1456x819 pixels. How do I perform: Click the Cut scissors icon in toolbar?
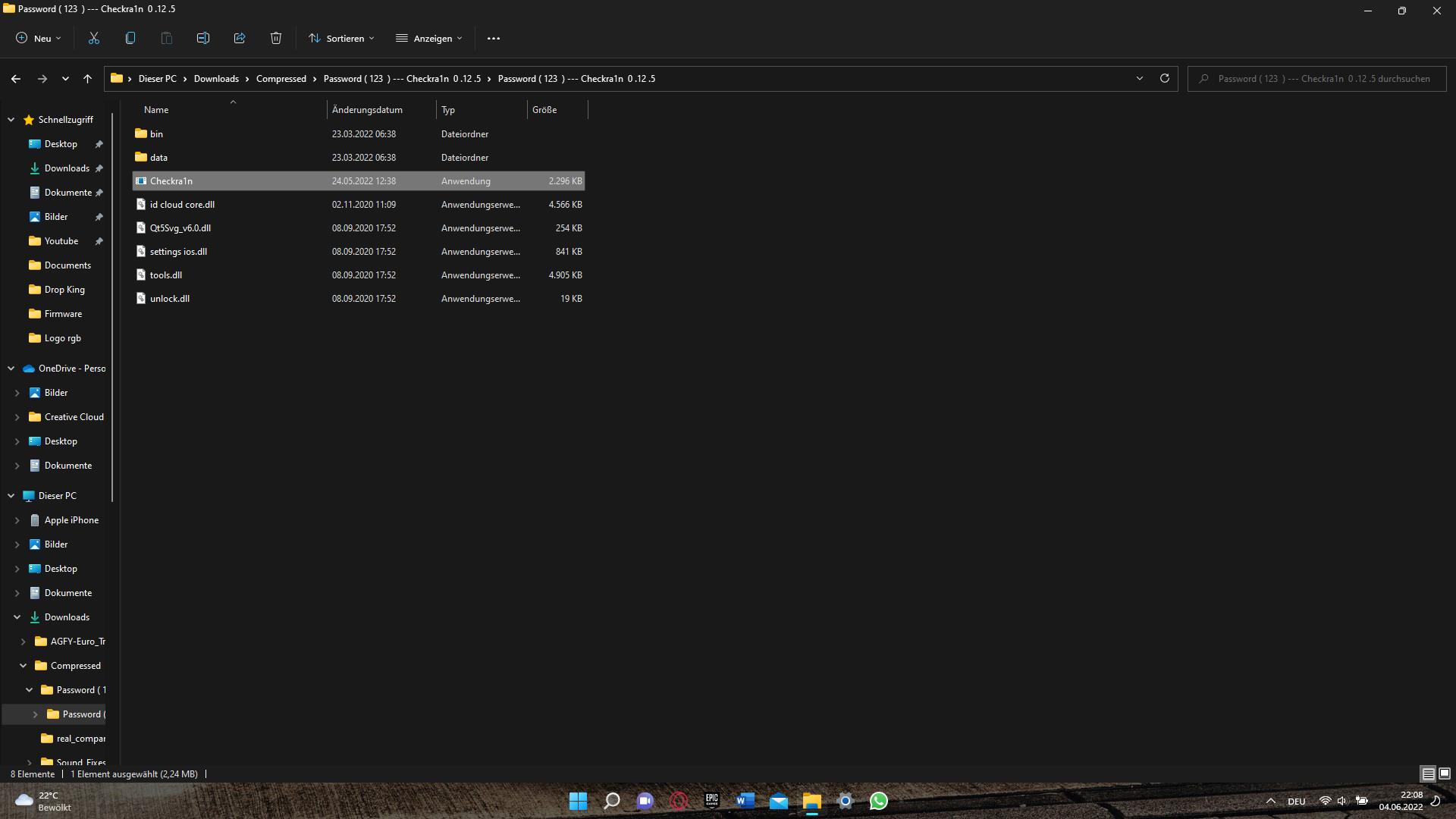[94, 38]
